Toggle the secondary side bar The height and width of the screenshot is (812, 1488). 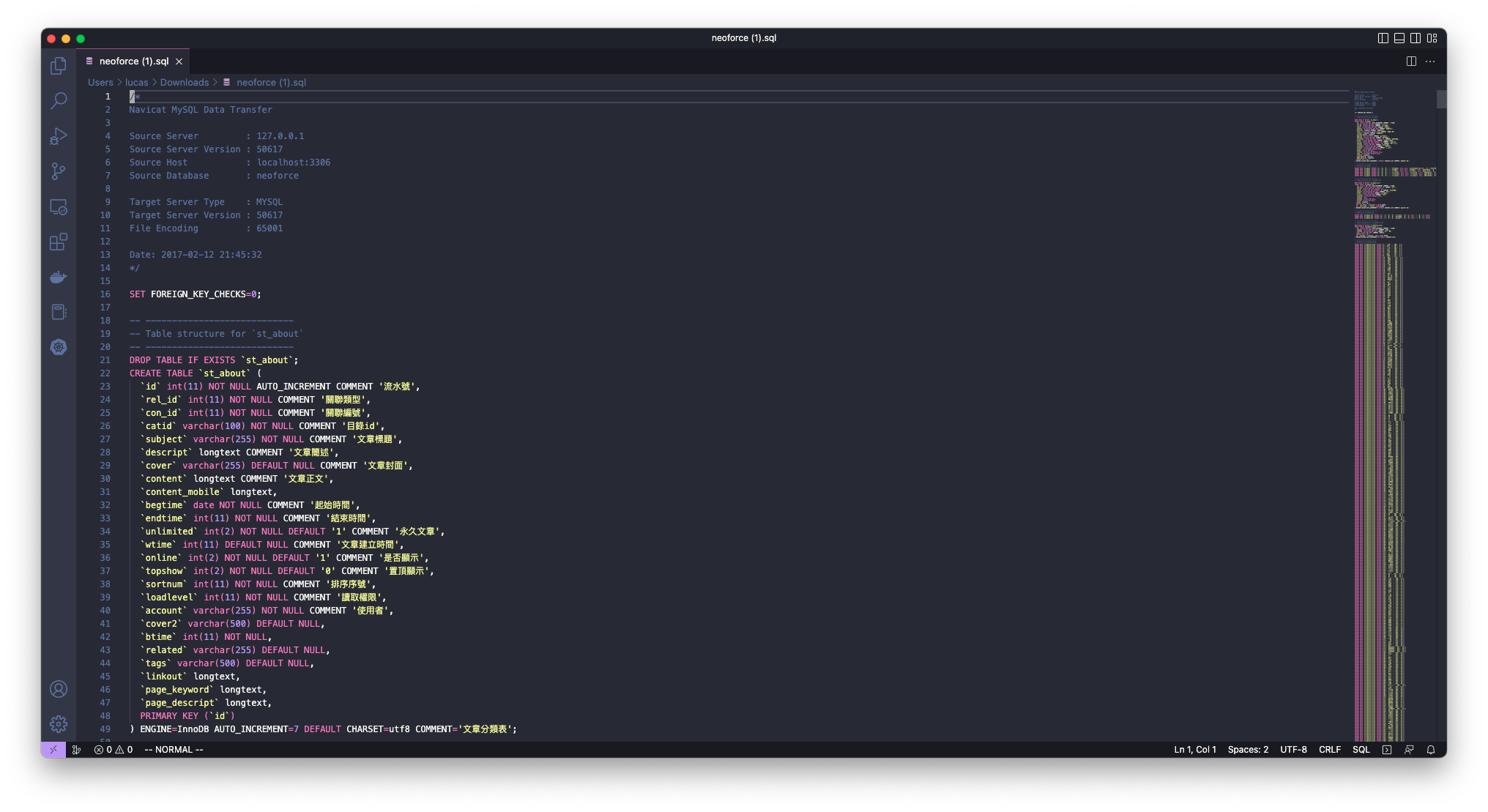[x=1416, y=38]
